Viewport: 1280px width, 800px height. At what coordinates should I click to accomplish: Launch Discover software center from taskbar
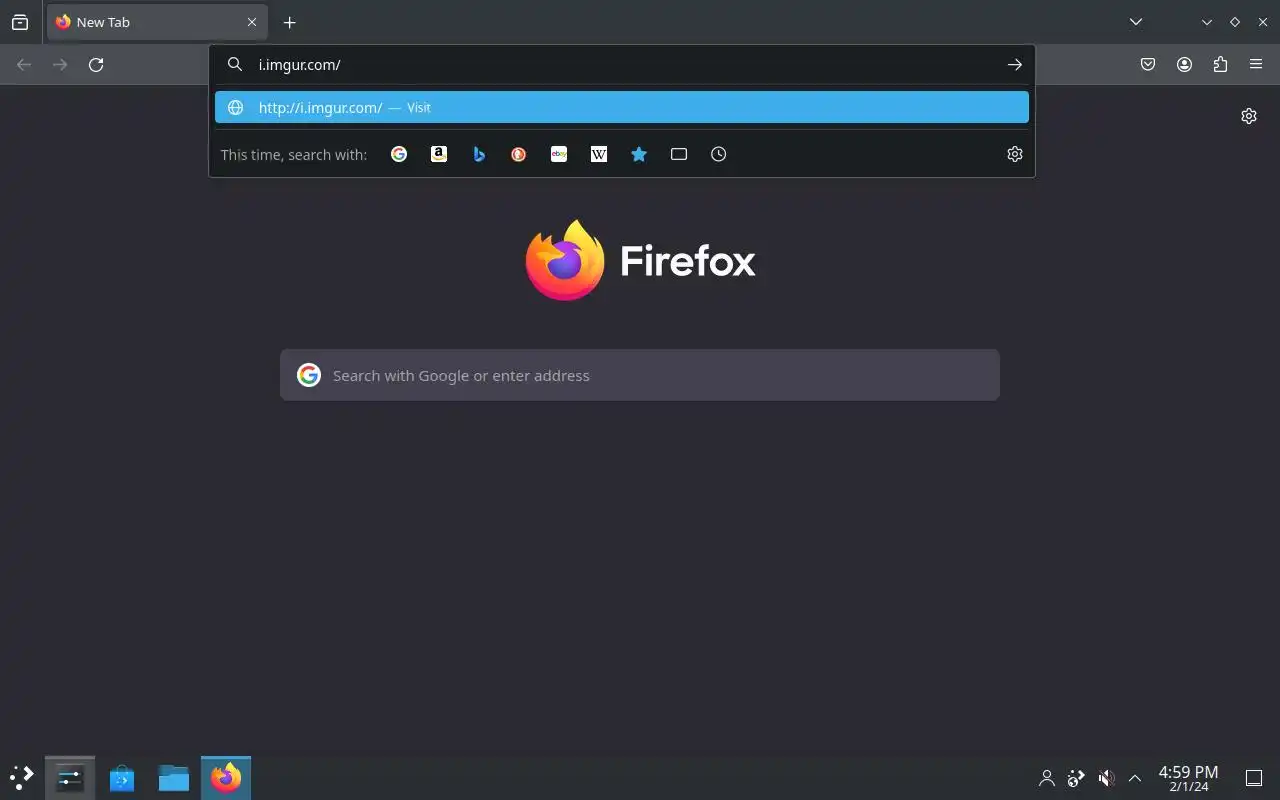point(122,777)
